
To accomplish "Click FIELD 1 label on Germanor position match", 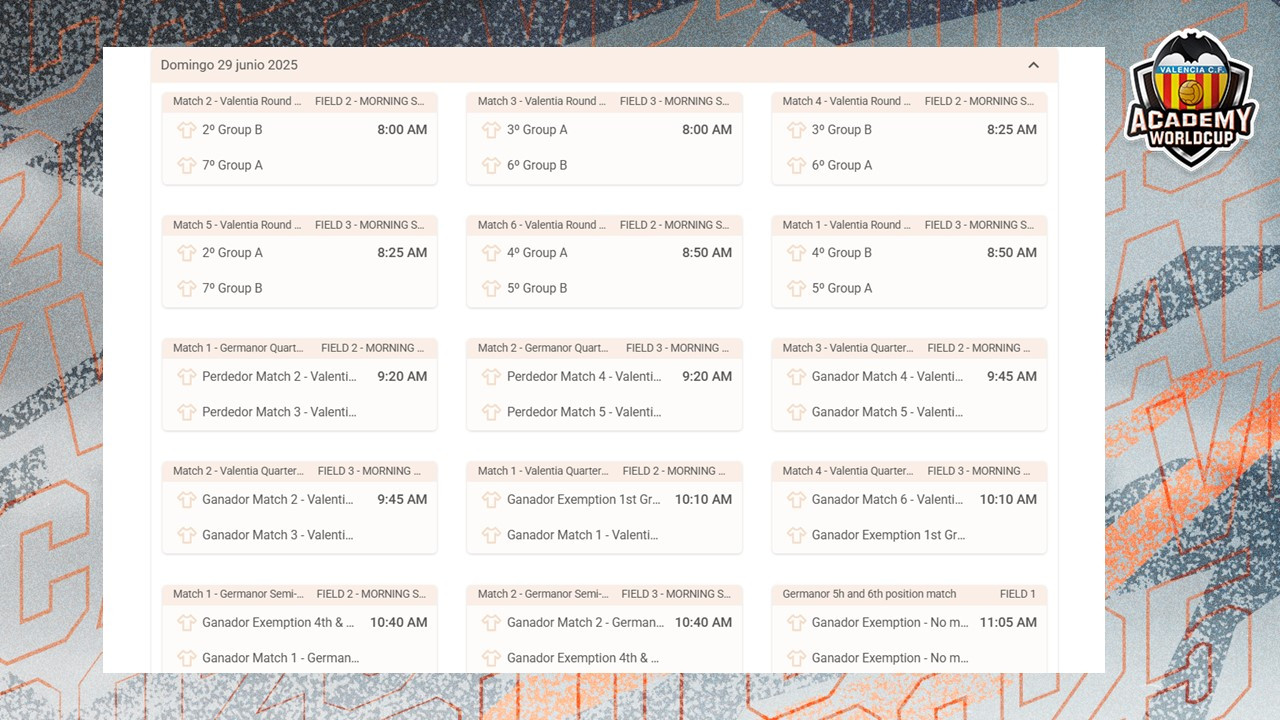I will 1018,594.
